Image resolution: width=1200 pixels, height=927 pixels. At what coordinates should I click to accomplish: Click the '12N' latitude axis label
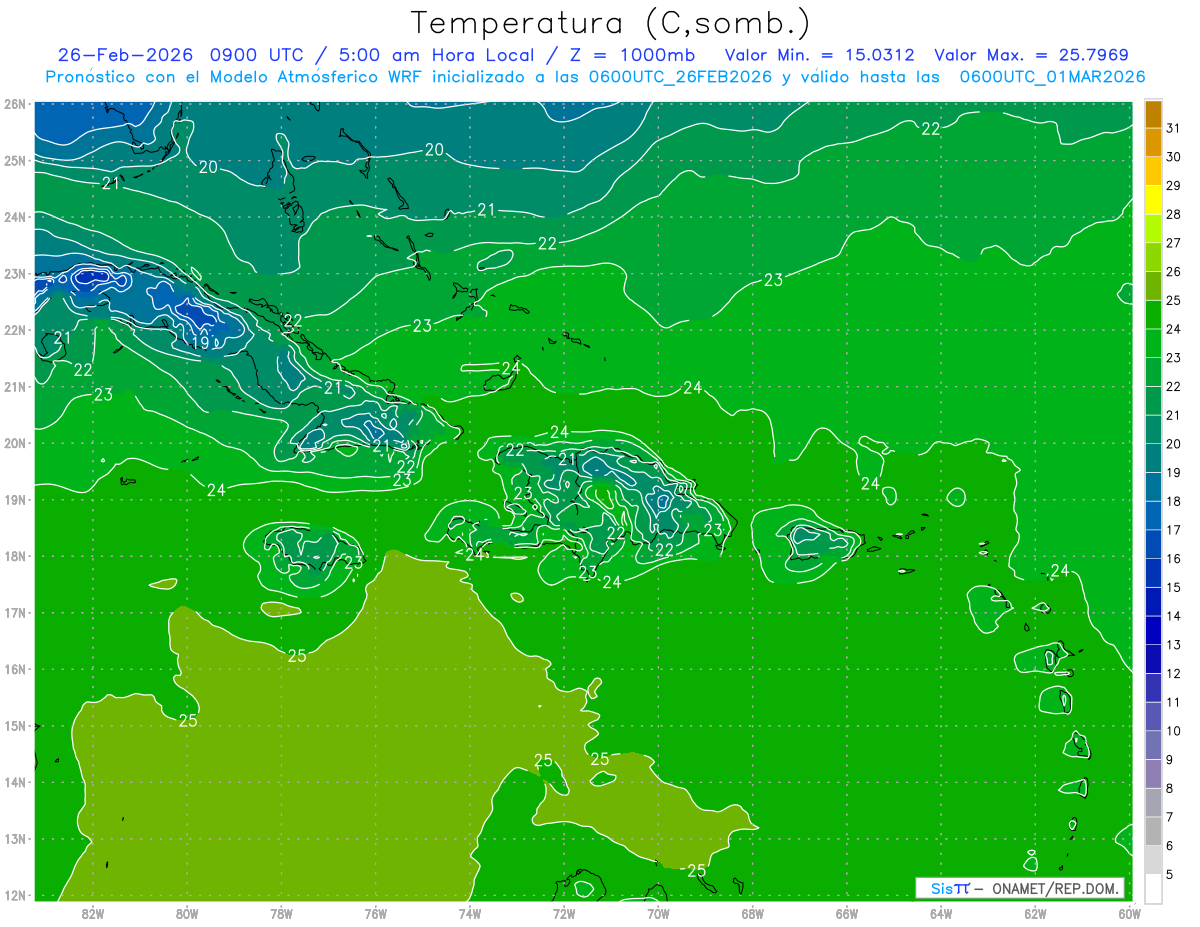click(14, 895)
